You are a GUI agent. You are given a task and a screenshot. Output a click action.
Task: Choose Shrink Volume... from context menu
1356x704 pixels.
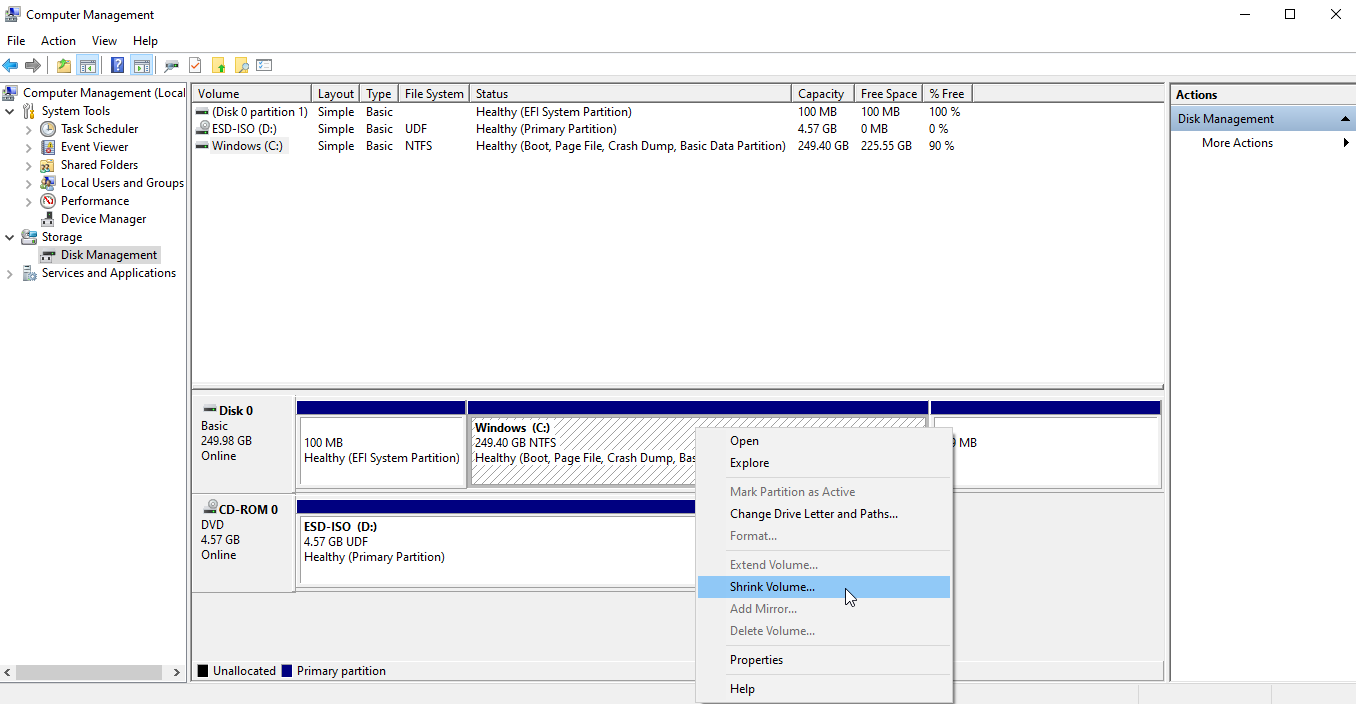(x=824, y=587)
